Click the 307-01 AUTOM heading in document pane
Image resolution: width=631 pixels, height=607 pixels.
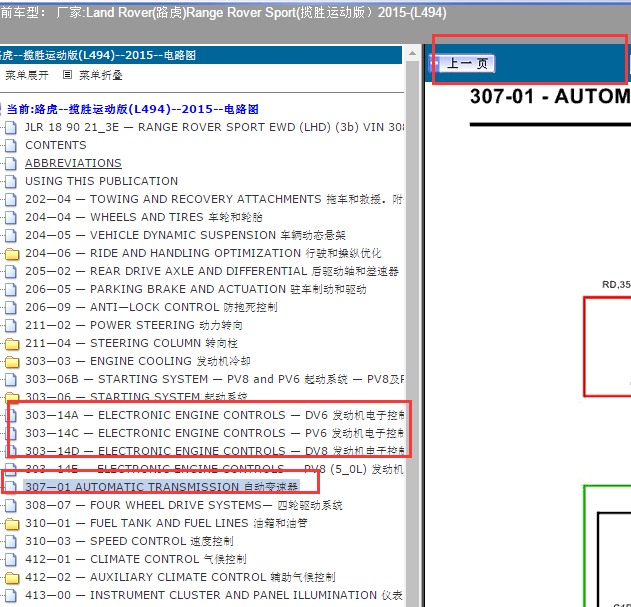pos(550,97)
